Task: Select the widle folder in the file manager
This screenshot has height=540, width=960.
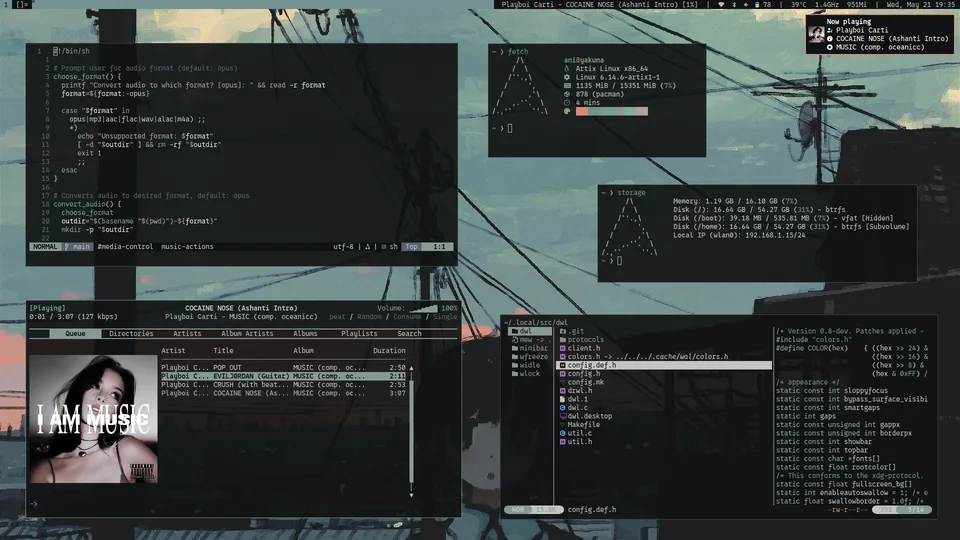Action: coord(530,366)
